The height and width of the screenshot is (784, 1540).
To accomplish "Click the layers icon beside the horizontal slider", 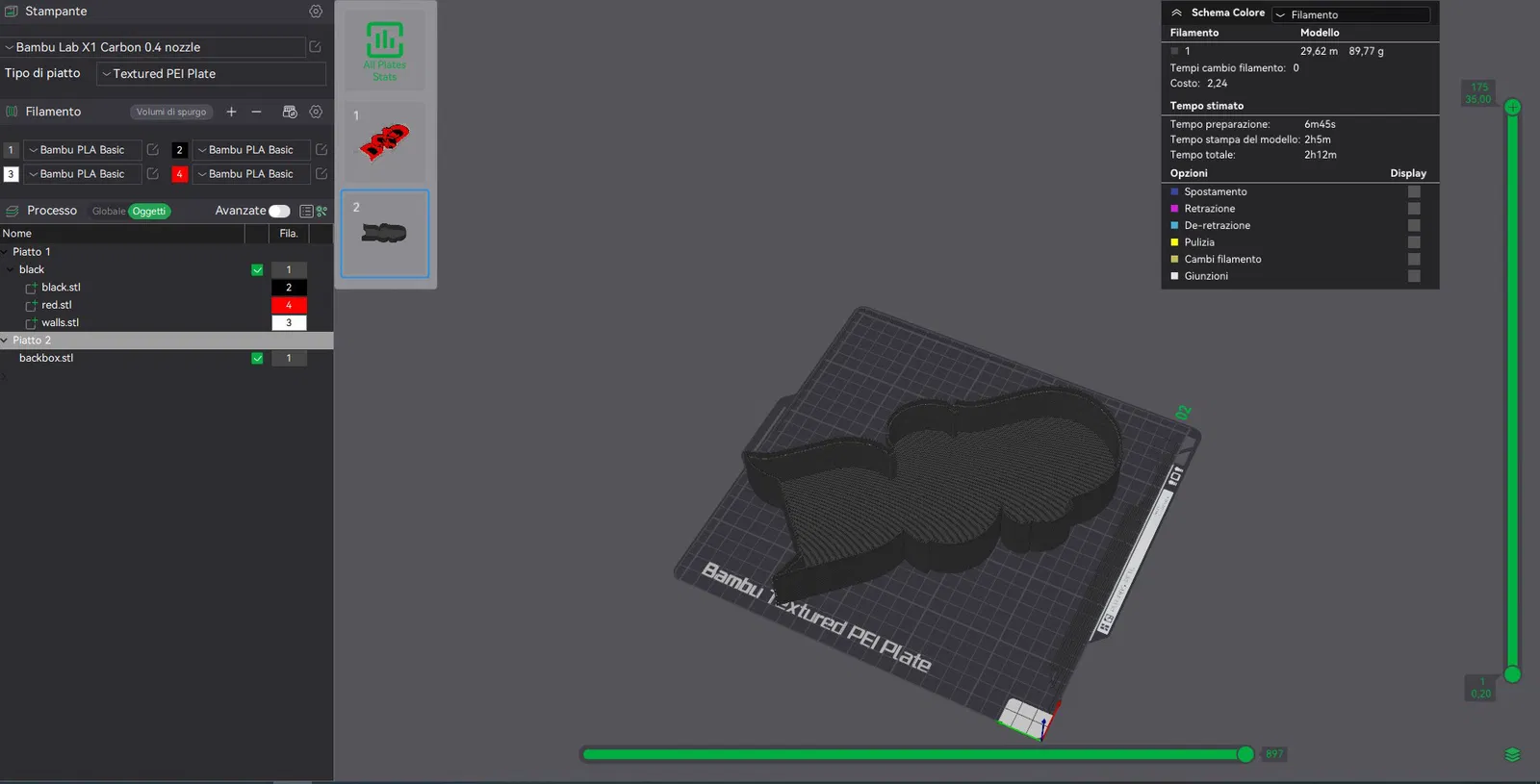I will (x=1512, y=754).
